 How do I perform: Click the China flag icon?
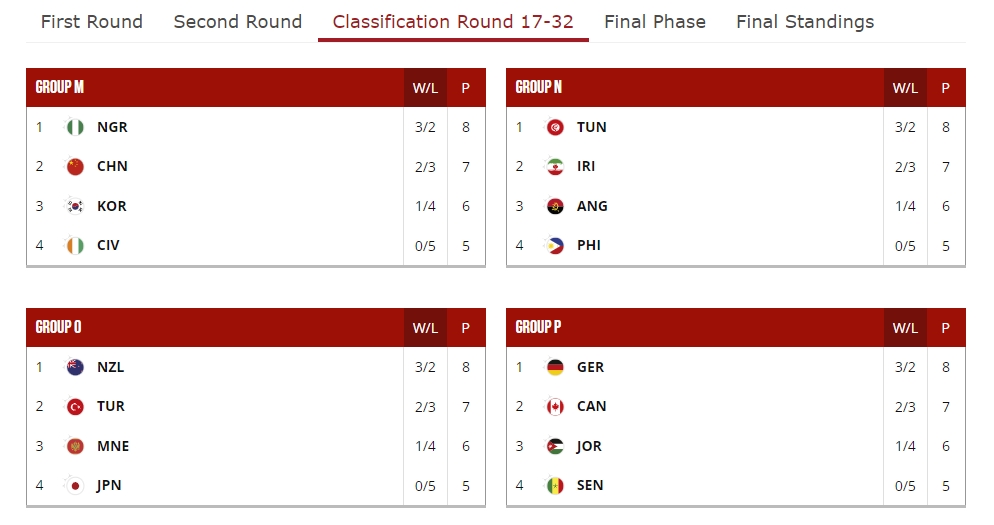pos(75,167)
